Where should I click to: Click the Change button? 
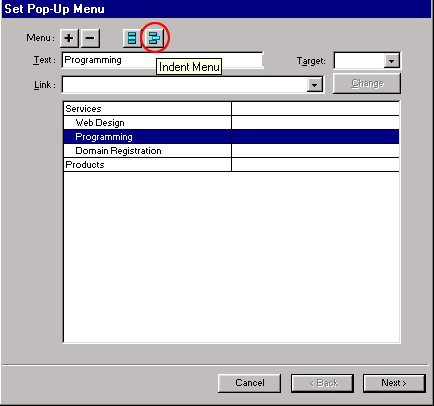pos(367,83)
